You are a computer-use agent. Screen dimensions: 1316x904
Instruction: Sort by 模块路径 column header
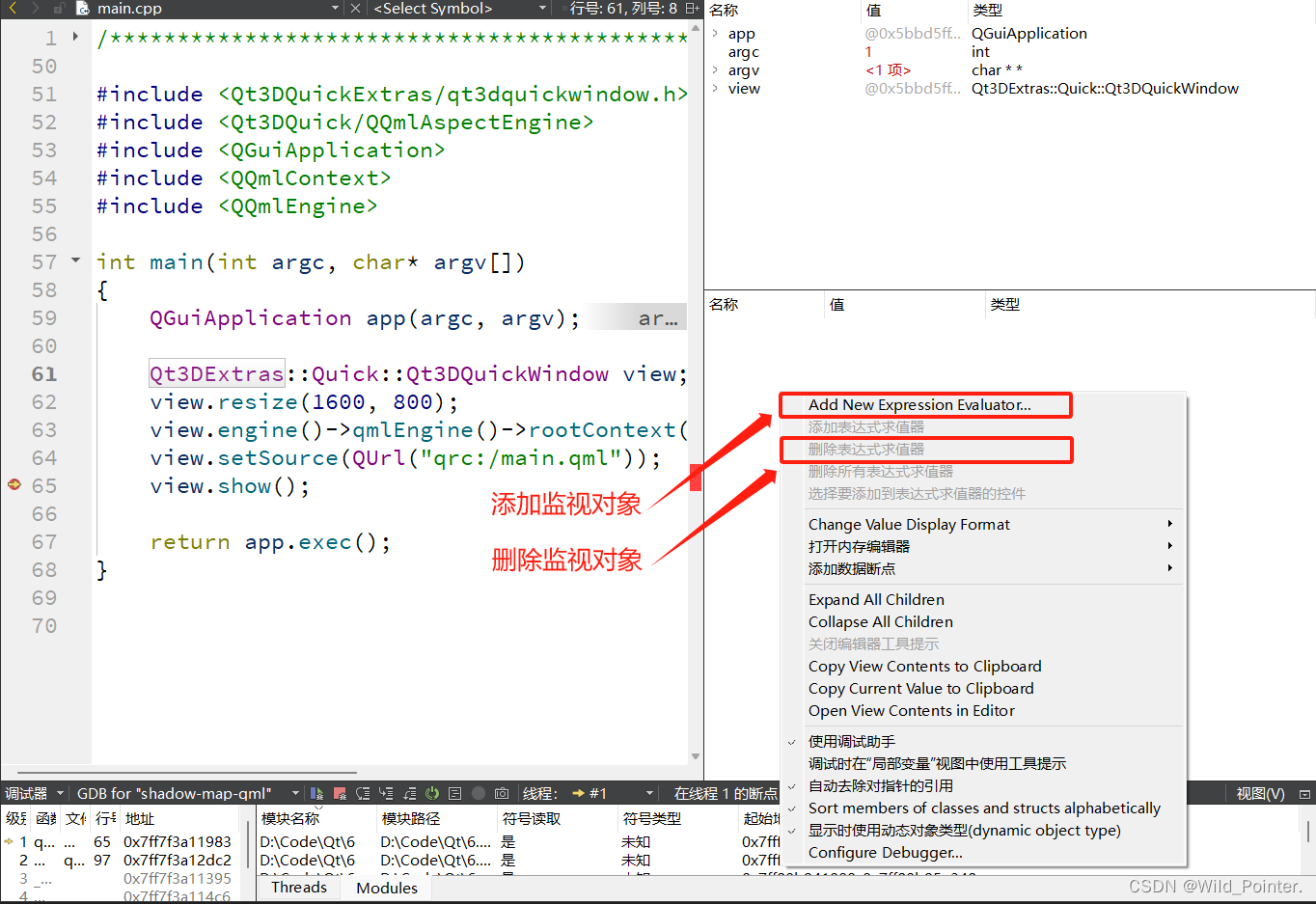point(411,818)
